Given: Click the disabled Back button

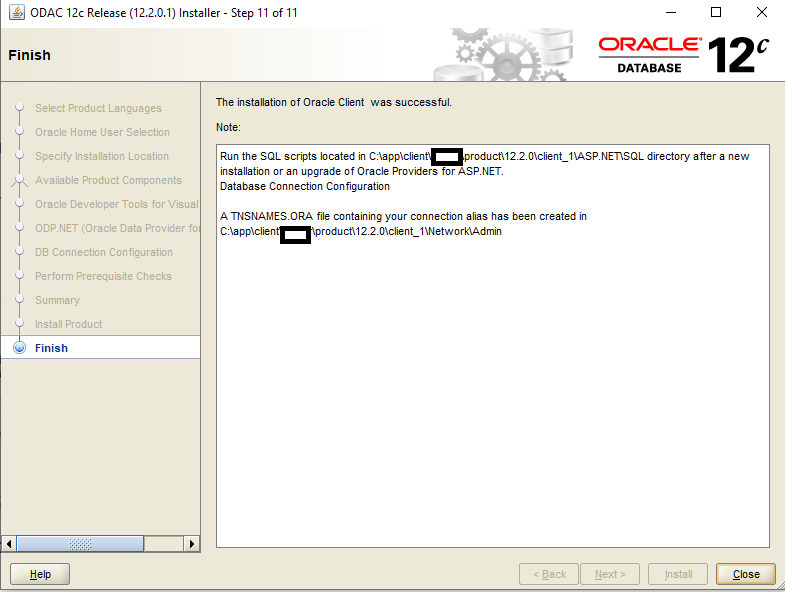Looking at the screenshot, I should (549, 574).
